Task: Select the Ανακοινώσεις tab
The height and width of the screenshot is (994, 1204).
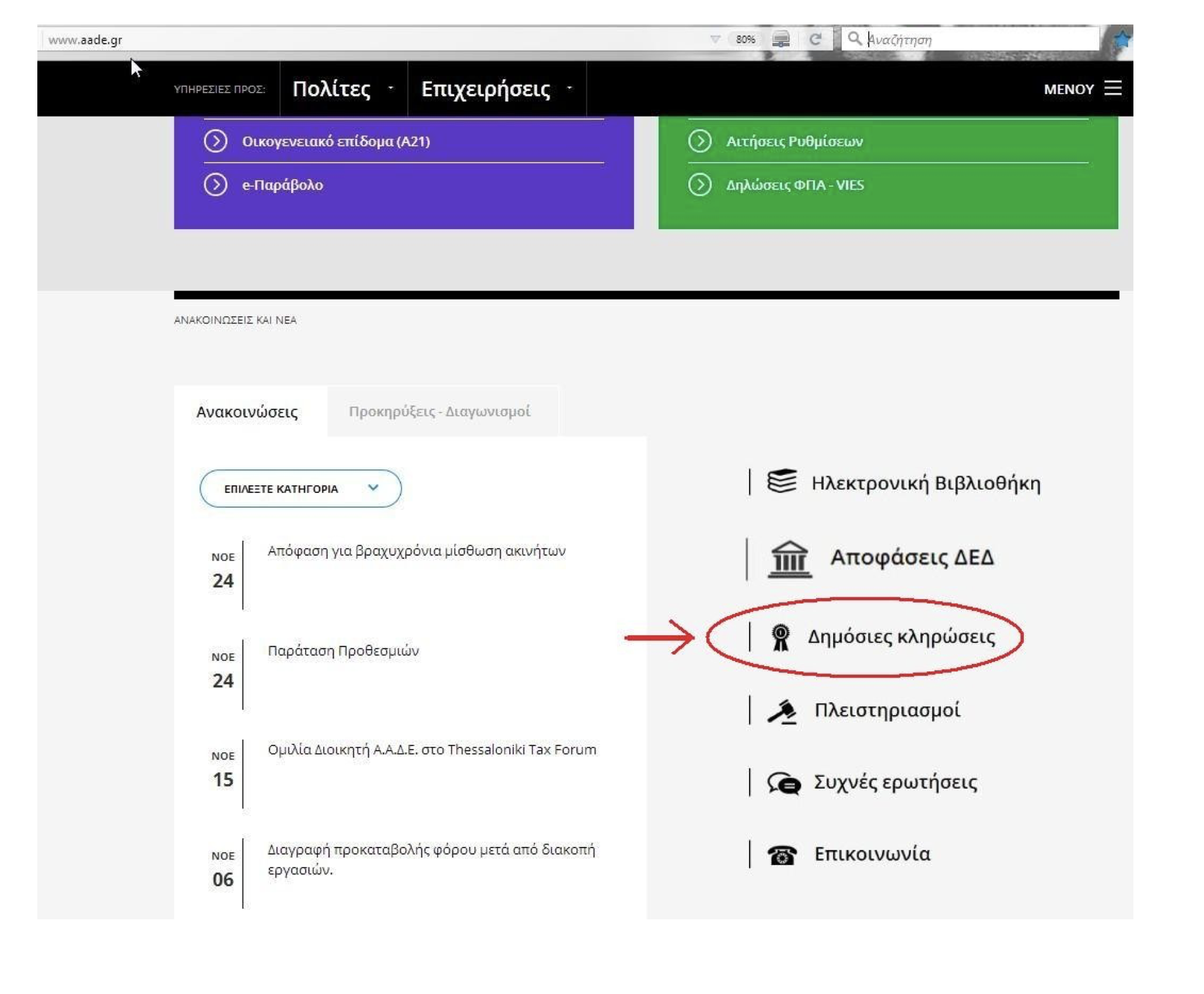Action: (x=250, y=411)
